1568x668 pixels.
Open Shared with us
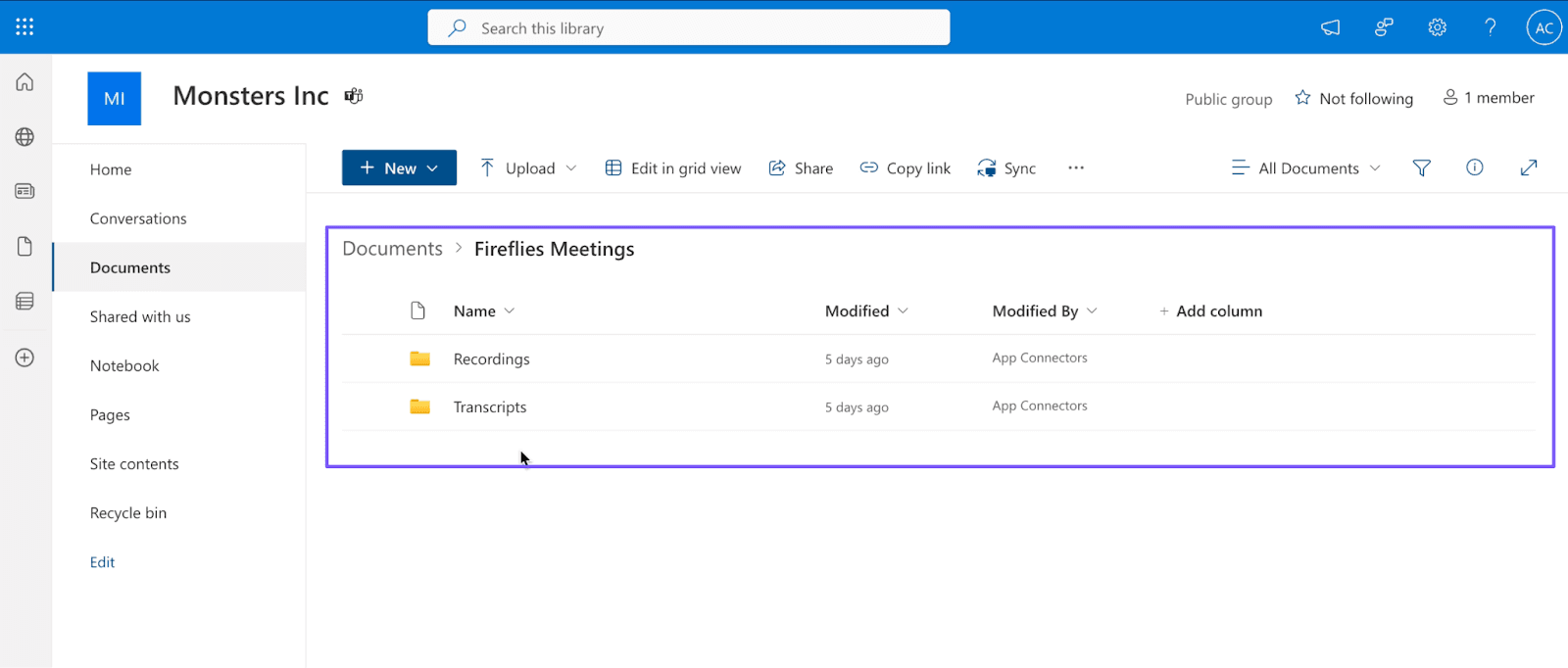(140, 316)
